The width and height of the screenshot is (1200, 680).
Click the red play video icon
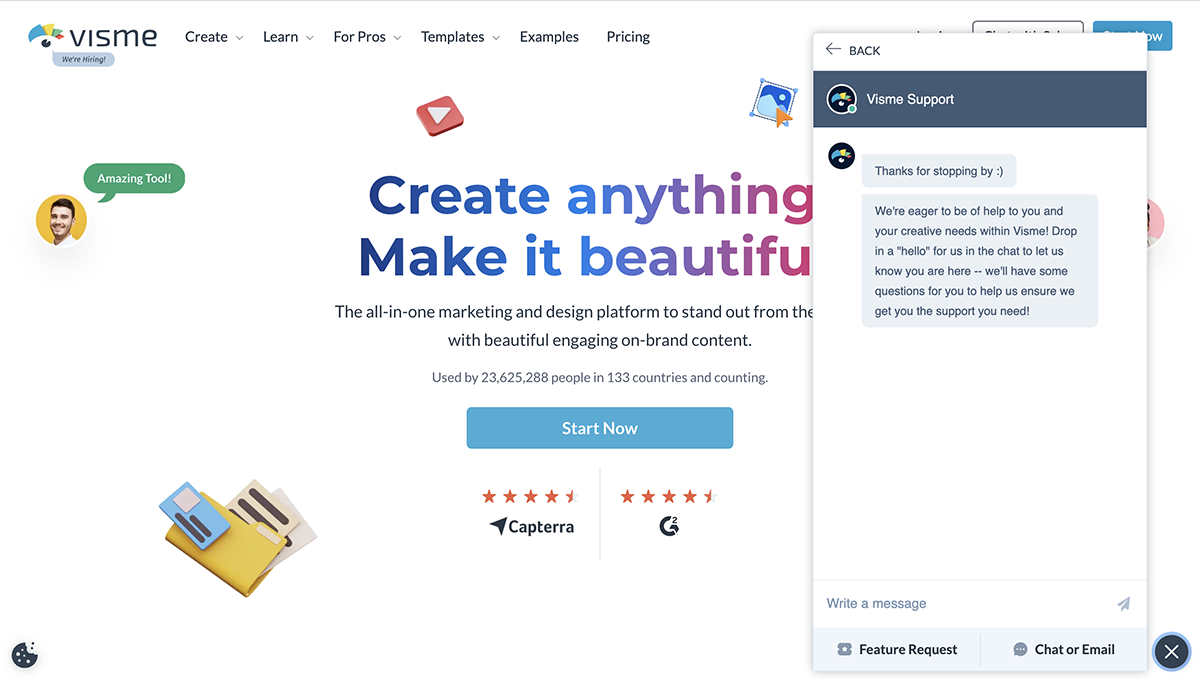tap(440, 115)
